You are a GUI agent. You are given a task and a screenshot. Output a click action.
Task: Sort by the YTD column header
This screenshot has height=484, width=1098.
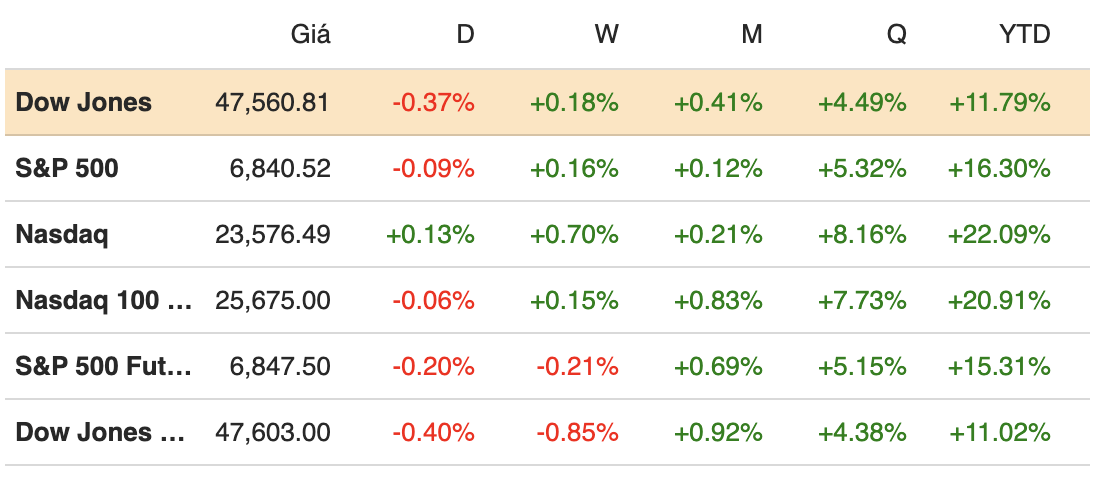coord(1025,35)
